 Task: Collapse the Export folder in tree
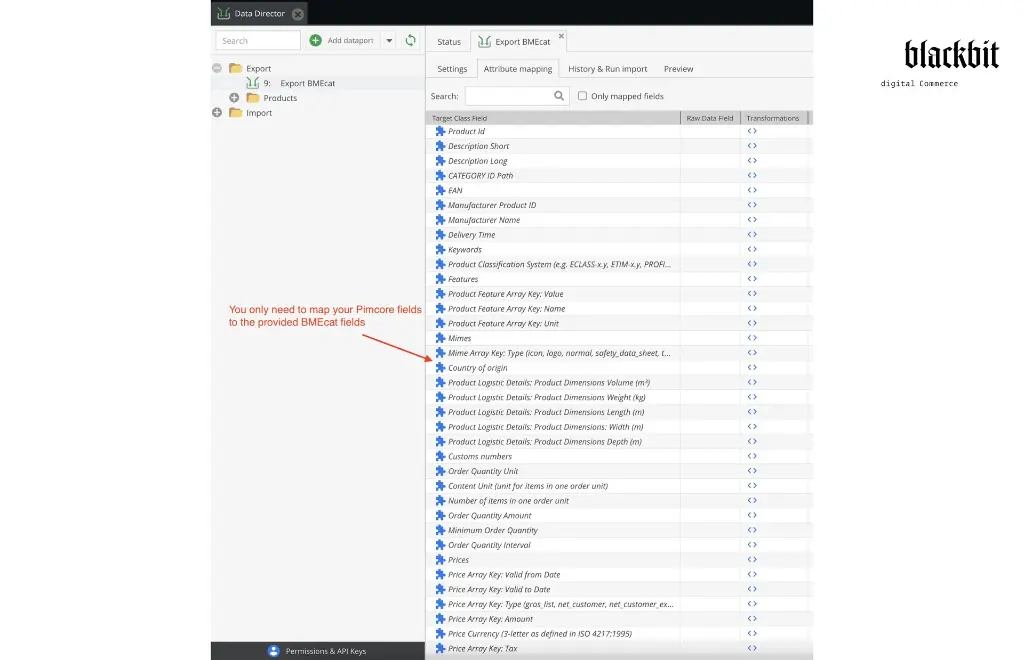tap(217, 68)
